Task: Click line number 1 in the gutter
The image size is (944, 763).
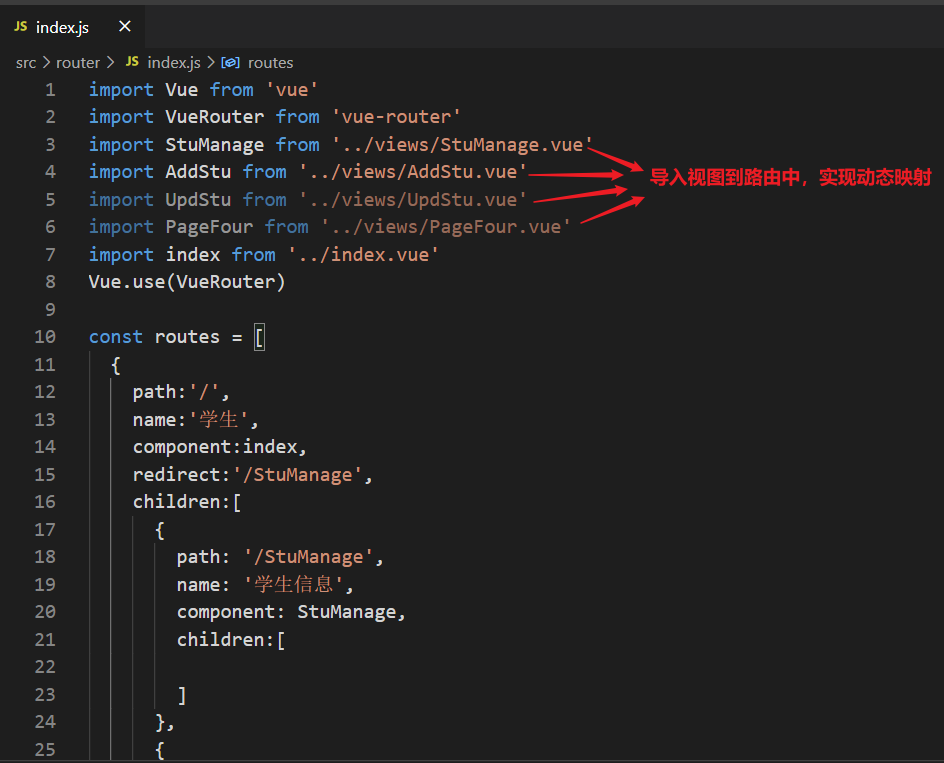Action: (x=49, y=89)
